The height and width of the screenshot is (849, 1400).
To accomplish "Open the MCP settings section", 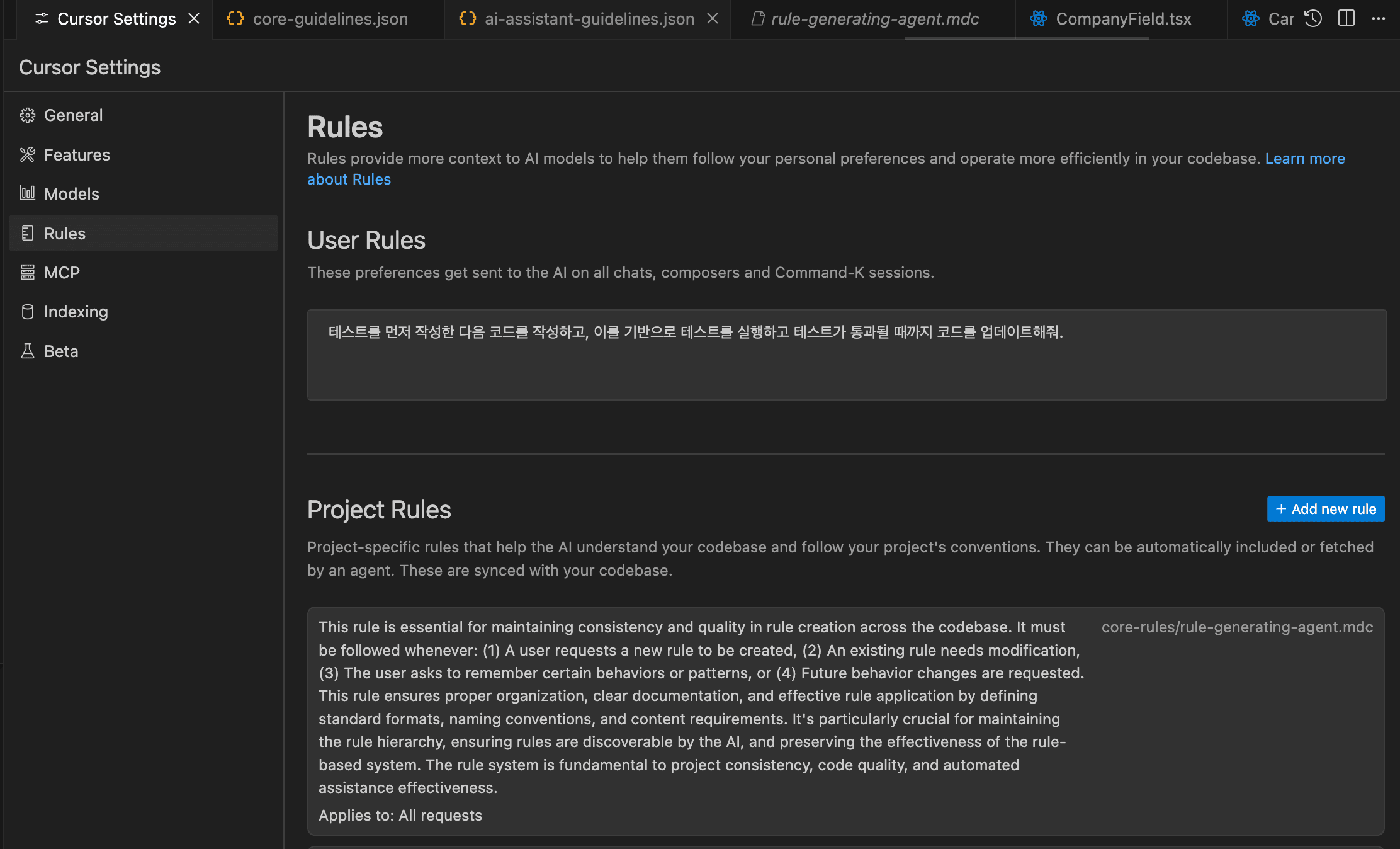I will pyautogui.click(x=144, y=273).
